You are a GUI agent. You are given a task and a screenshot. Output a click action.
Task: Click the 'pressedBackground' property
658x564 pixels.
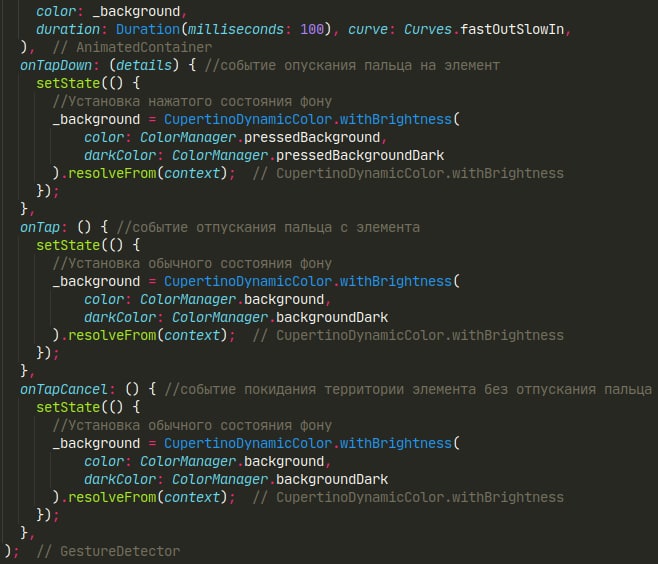(312, 137)
